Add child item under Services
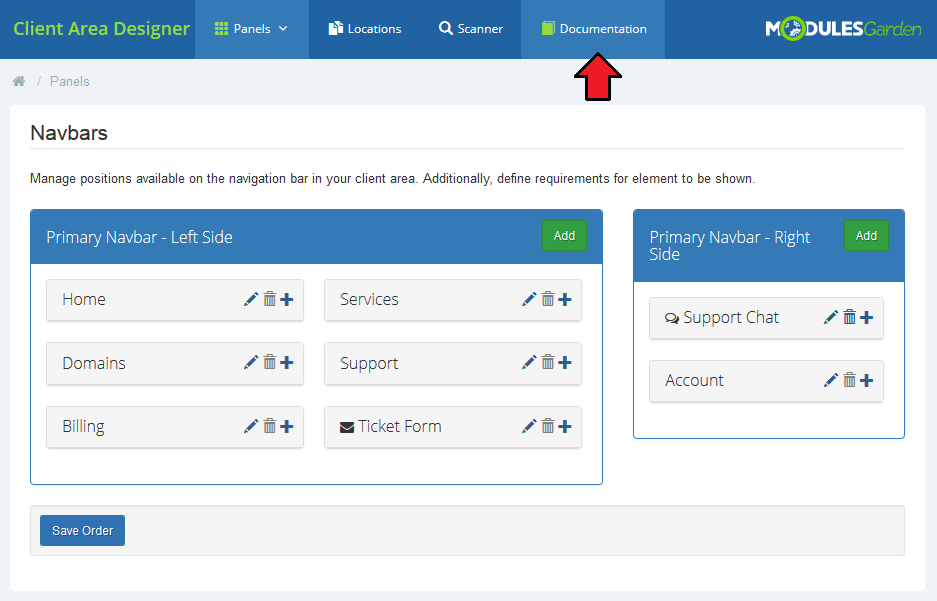Viewport: 937px width, 601px height. pyautogui.click(x=565, y=299)
